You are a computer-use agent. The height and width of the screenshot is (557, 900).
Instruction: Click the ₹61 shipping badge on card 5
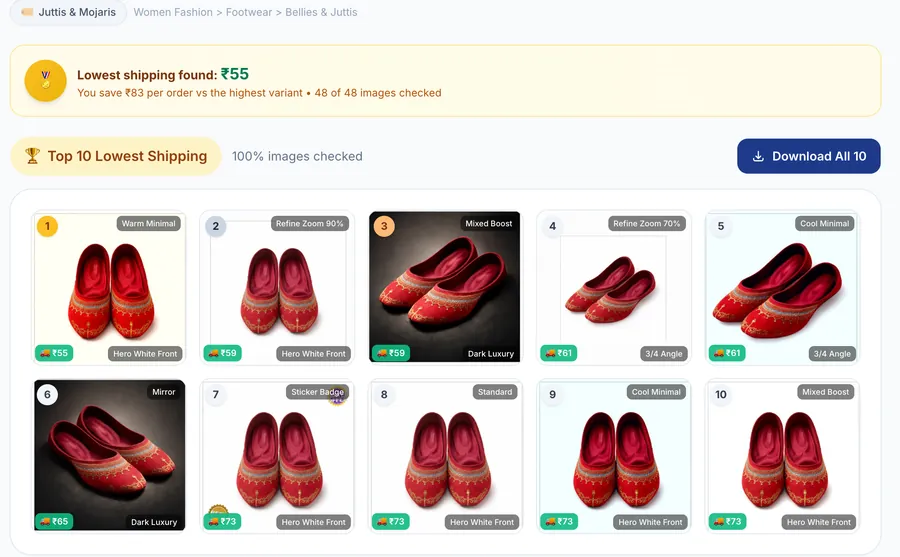(727, 353)
